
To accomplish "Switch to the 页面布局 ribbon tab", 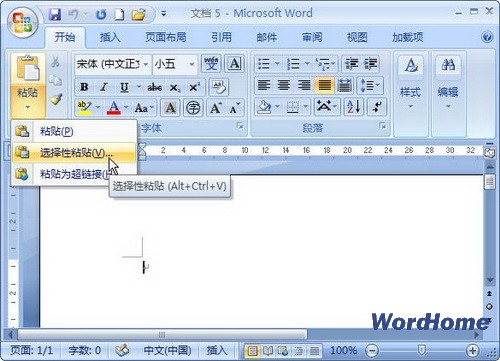I will 166,37.
